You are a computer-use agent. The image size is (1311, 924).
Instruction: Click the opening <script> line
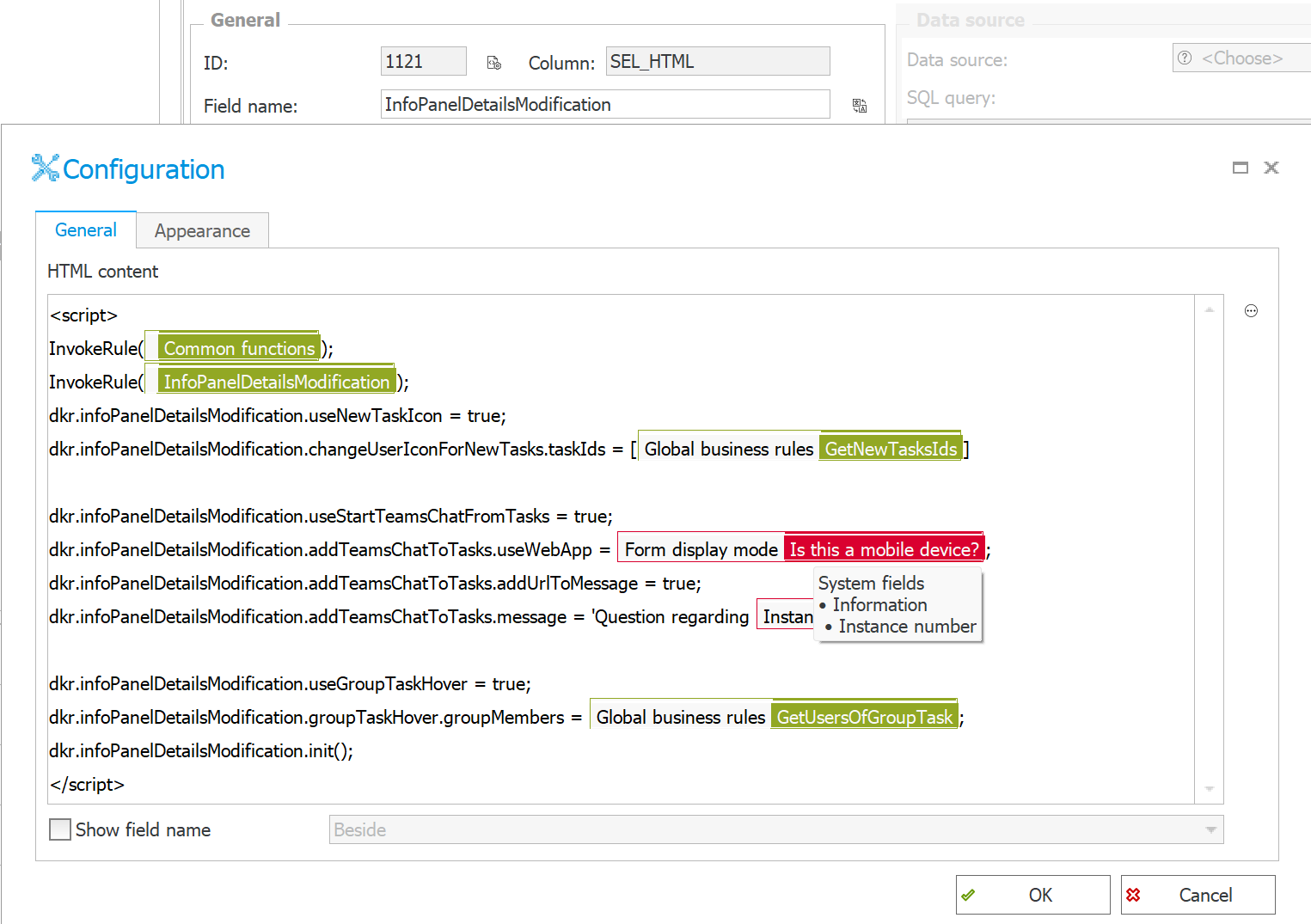pyautogui.click(x=83, y=315)
